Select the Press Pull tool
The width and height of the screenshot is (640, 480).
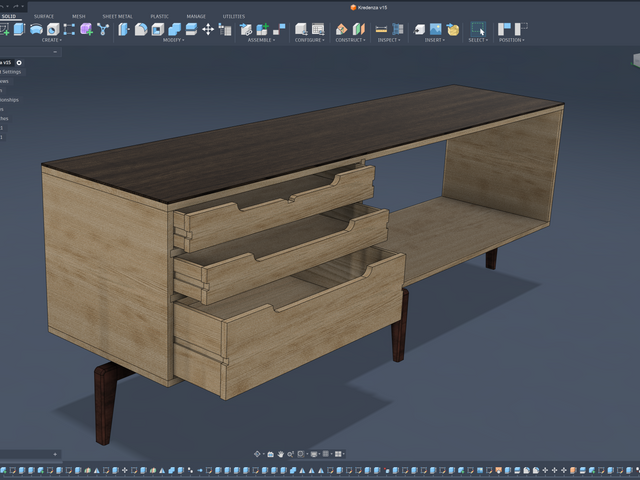point(124,29)
